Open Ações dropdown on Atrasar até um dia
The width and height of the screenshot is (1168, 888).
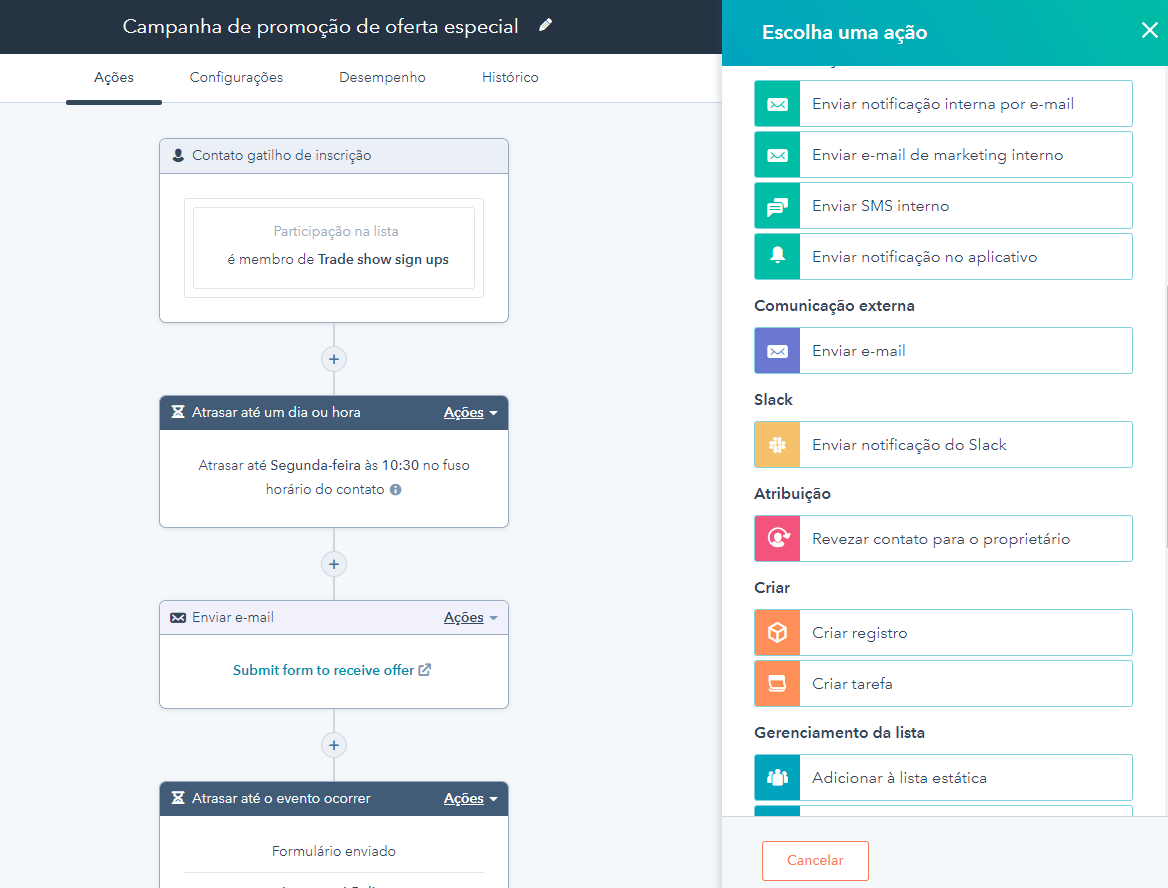[x=470, y=413]
